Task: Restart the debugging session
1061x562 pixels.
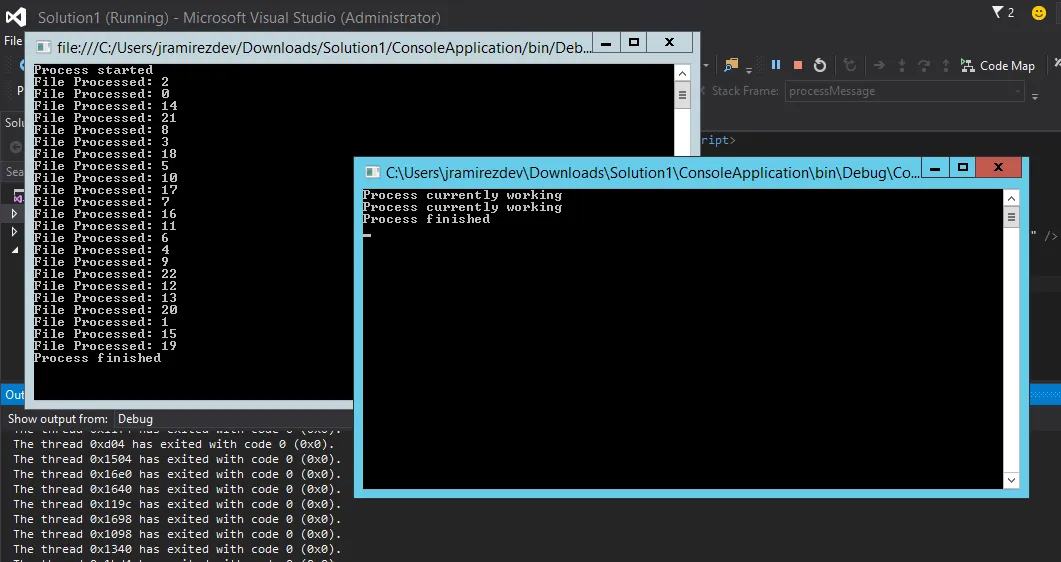Action: pos(819,65)
